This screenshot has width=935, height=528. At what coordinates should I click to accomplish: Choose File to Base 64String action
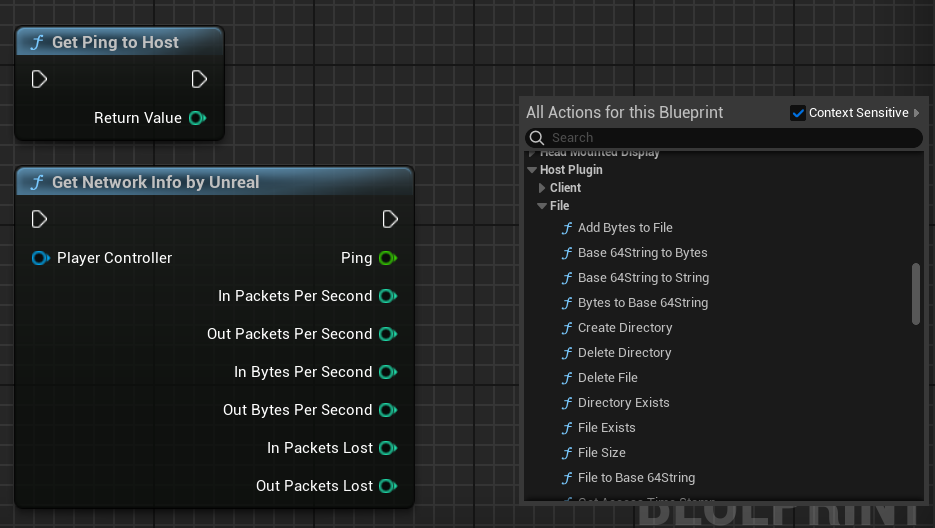tap(636, 478)
